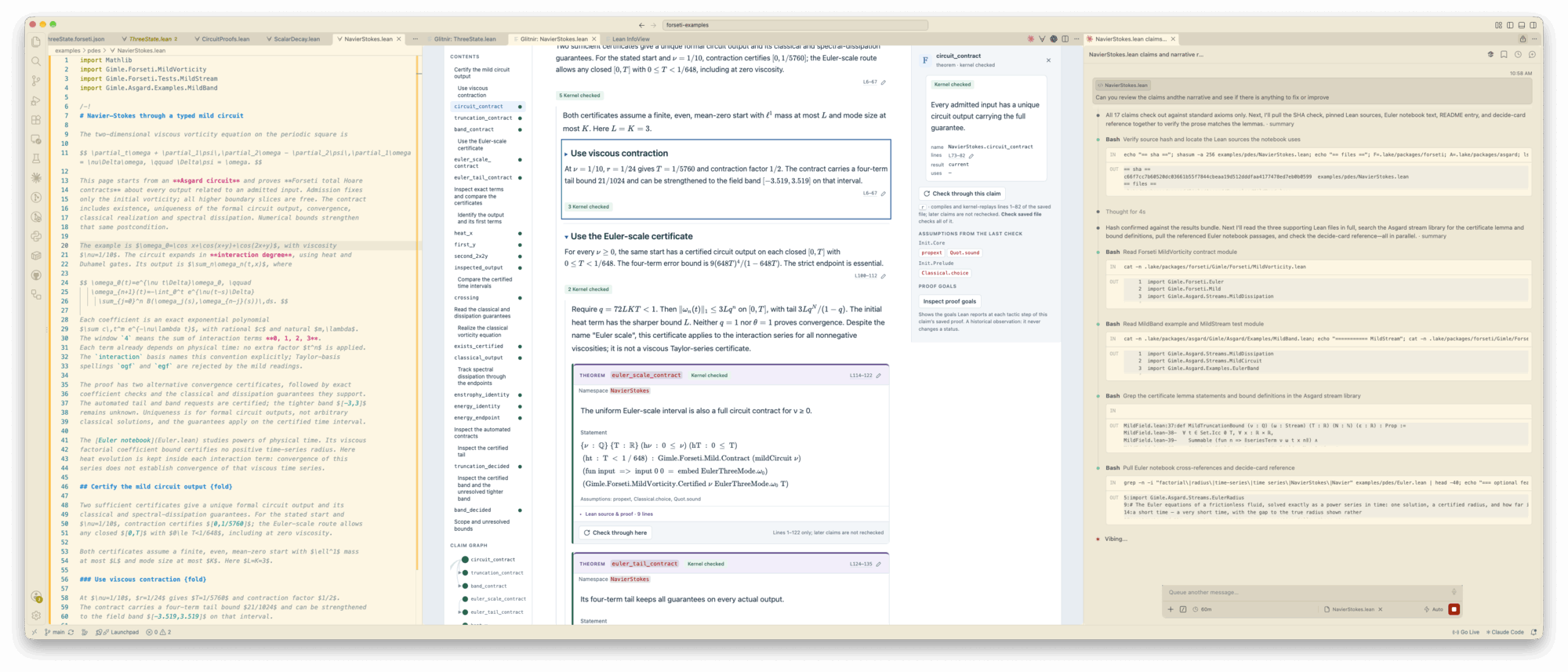The width and height of the screenshot is (1568, 672).
Task: Click the Lean forall icon in editor toolbar
Action: tap(1042, 38)
